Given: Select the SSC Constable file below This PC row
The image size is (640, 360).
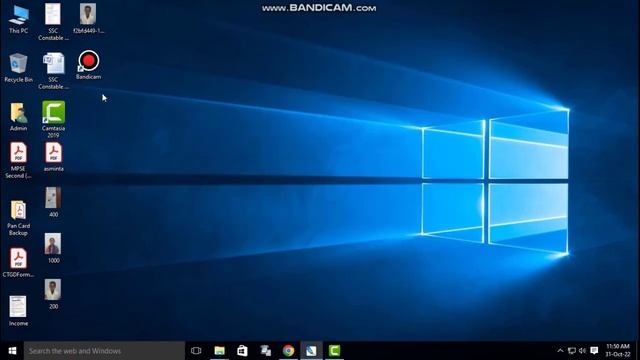Looking at the screenshot, I should (53, 71).
